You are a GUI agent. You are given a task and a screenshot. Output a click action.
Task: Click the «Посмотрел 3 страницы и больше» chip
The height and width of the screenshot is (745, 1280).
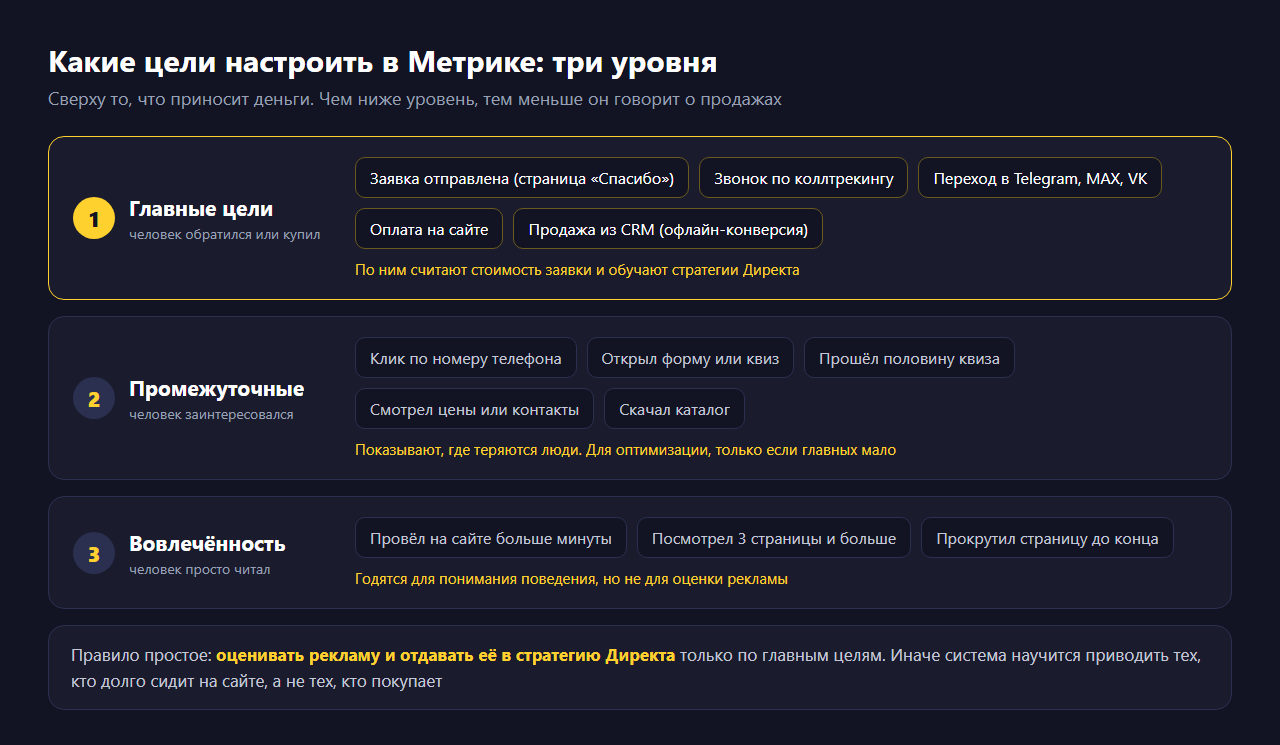point(774,538)
